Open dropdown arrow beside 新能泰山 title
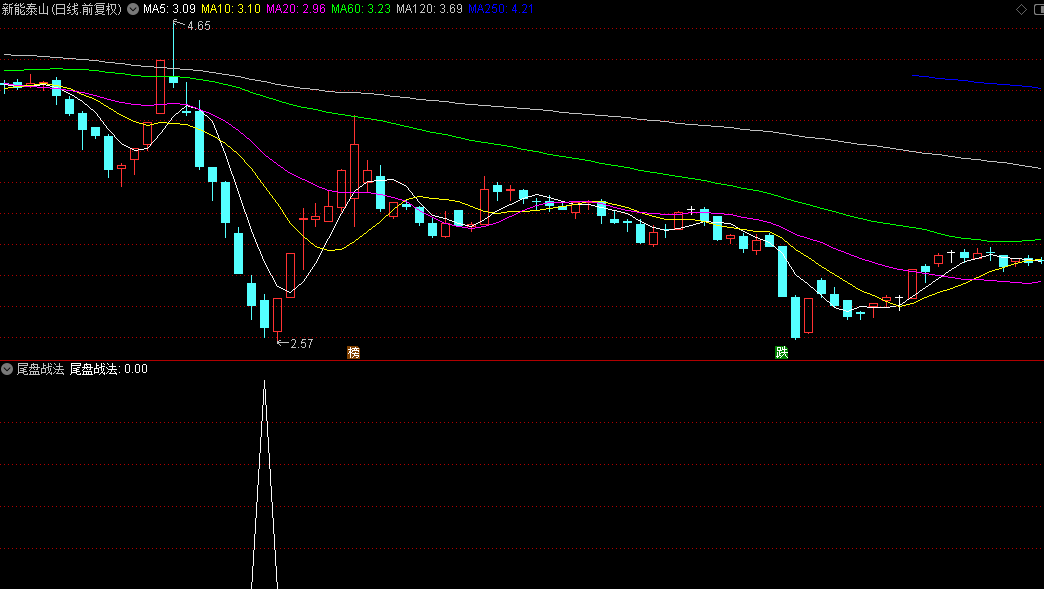The image size is (1044, 589). click(x=132, y=9)
